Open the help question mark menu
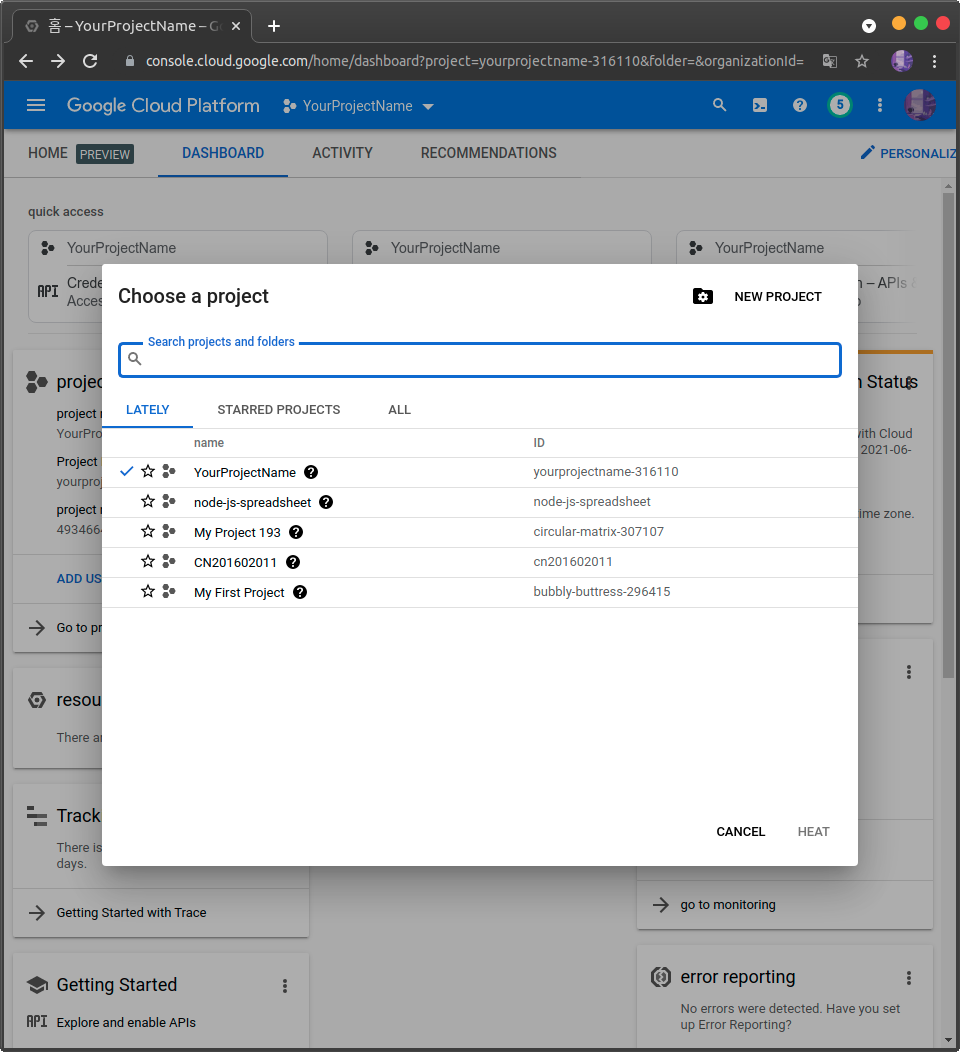 tap(800, 105)
